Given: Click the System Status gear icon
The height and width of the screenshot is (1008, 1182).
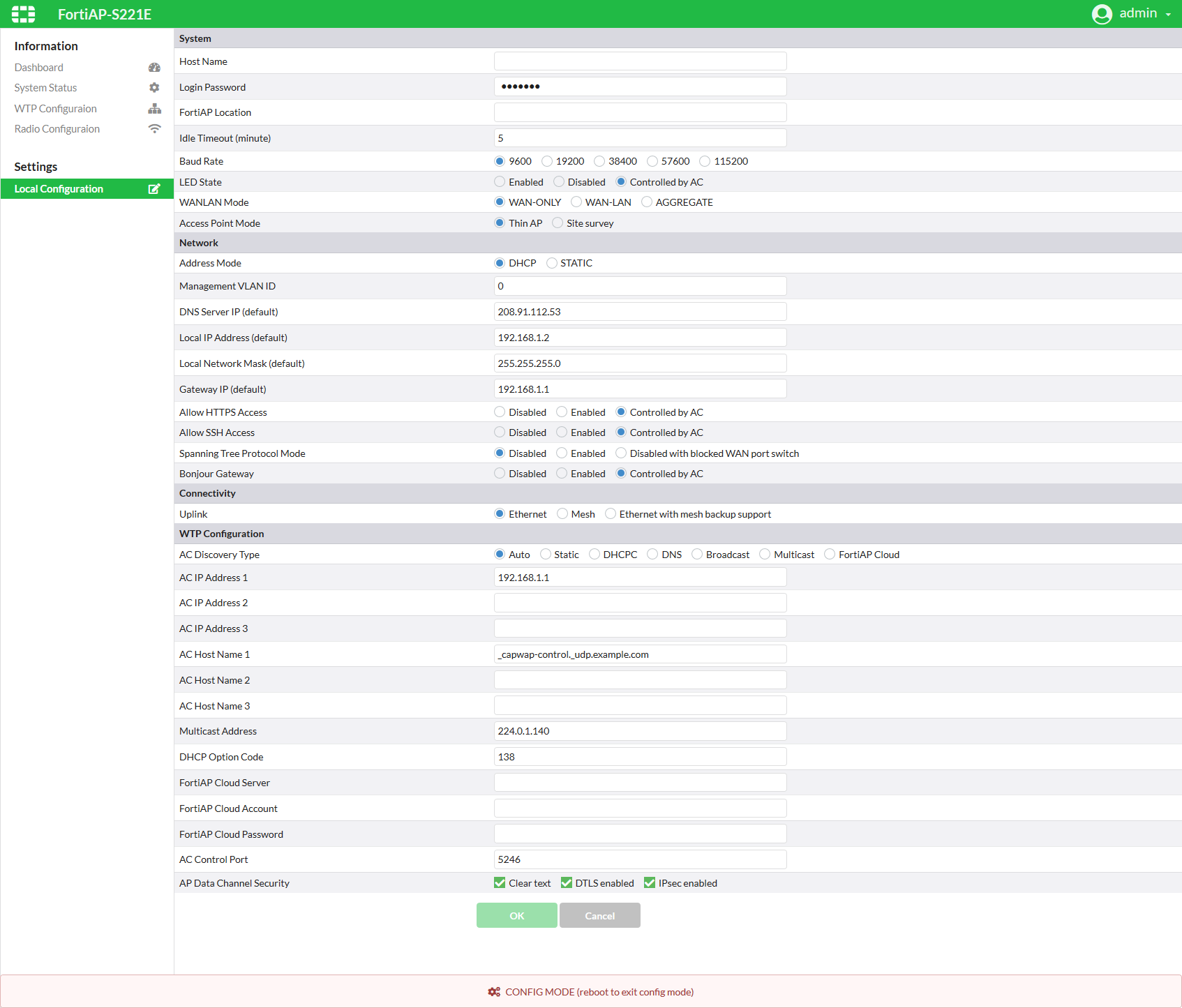Looking at the screenshot, I should click(154, 88).
